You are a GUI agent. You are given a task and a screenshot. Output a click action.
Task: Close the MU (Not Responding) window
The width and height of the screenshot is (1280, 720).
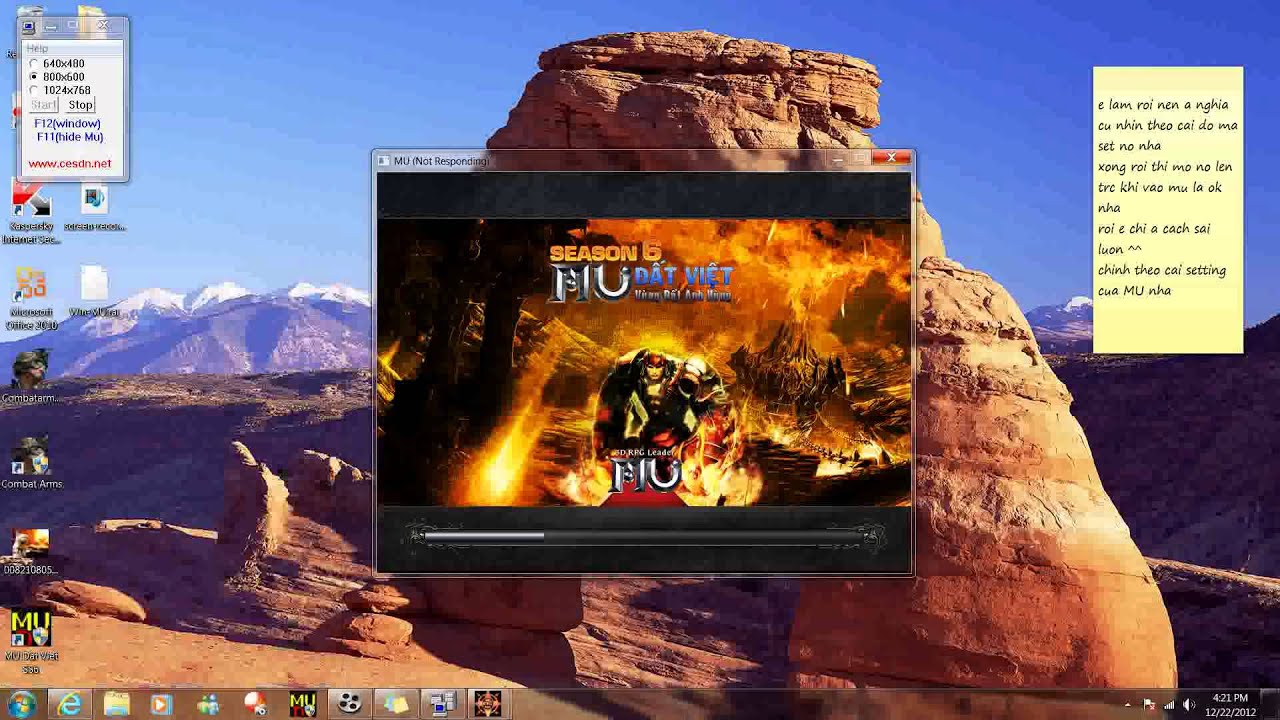click(891, 158)
